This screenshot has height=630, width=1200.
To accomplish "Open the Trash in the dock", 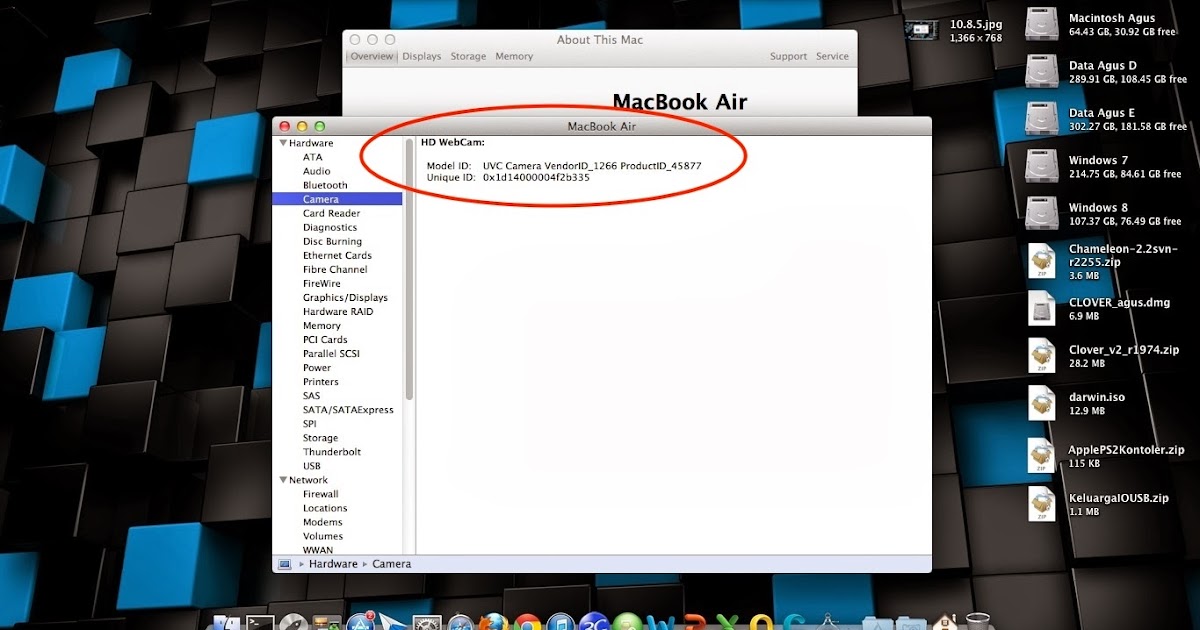I will (978, 621).
